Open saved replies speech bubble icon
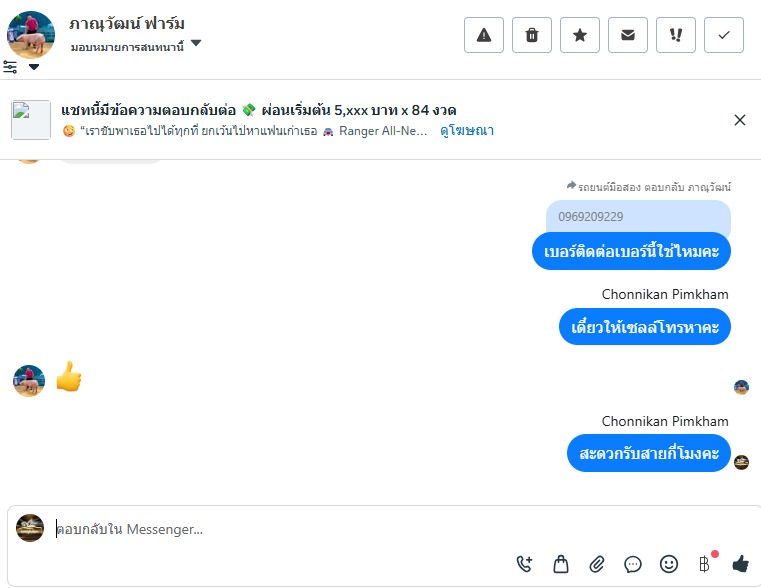Image resolution: width=761 pixels, height=588 pixels. click(x=633, y=564)
